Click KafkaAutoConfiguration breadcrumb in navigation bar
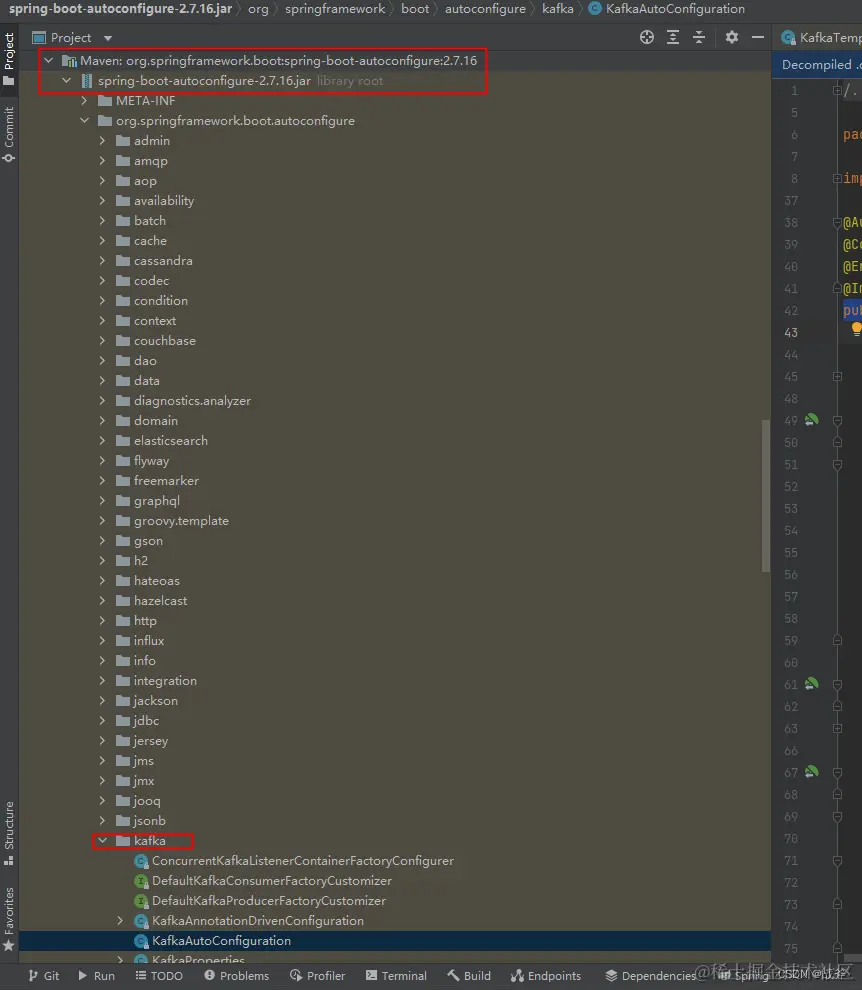This screenshot has height=990, width=862. click(x=667, y=9)
